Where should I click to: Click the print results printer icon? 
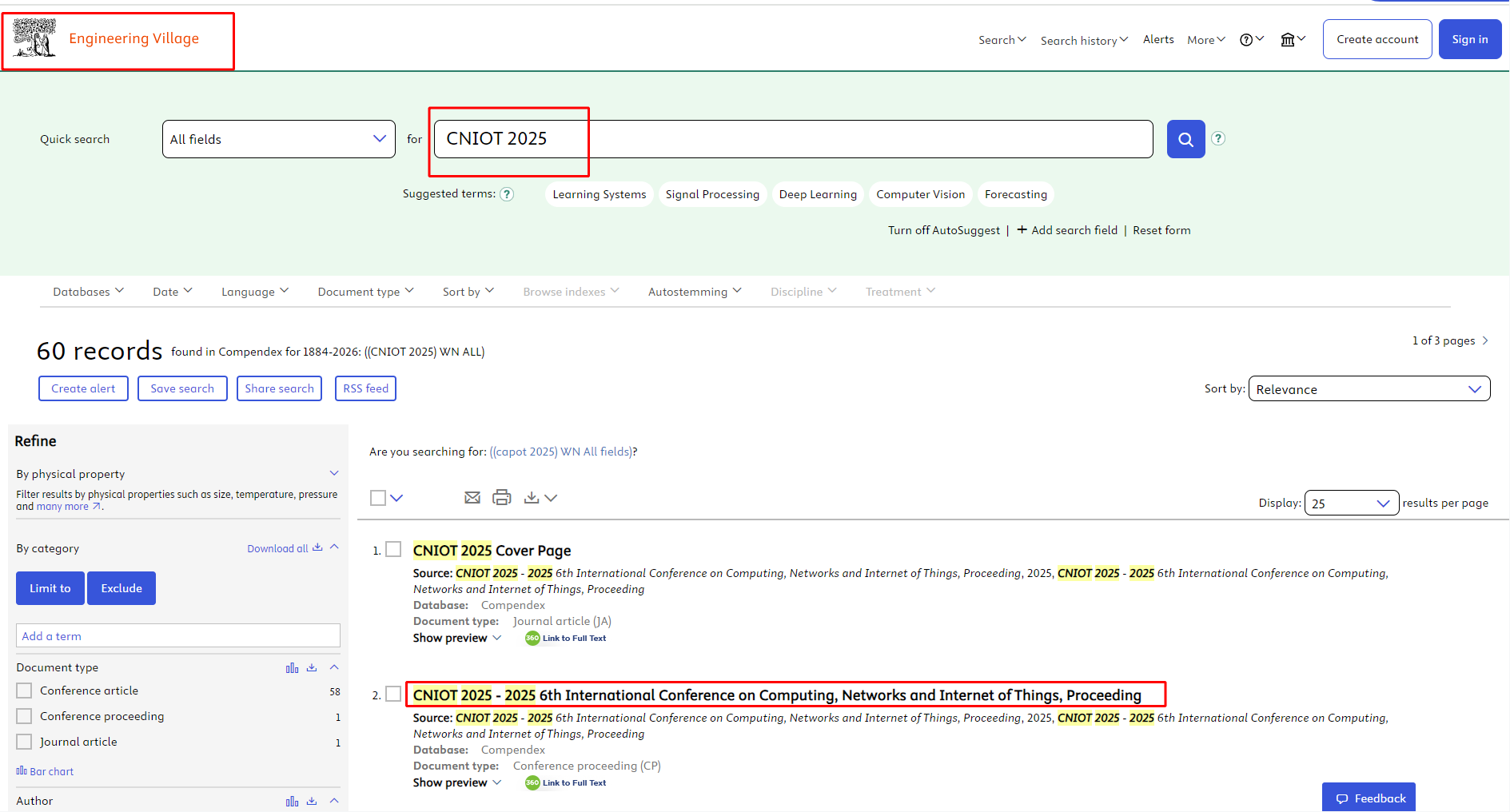pyautogui.click(x=501, y=498)
